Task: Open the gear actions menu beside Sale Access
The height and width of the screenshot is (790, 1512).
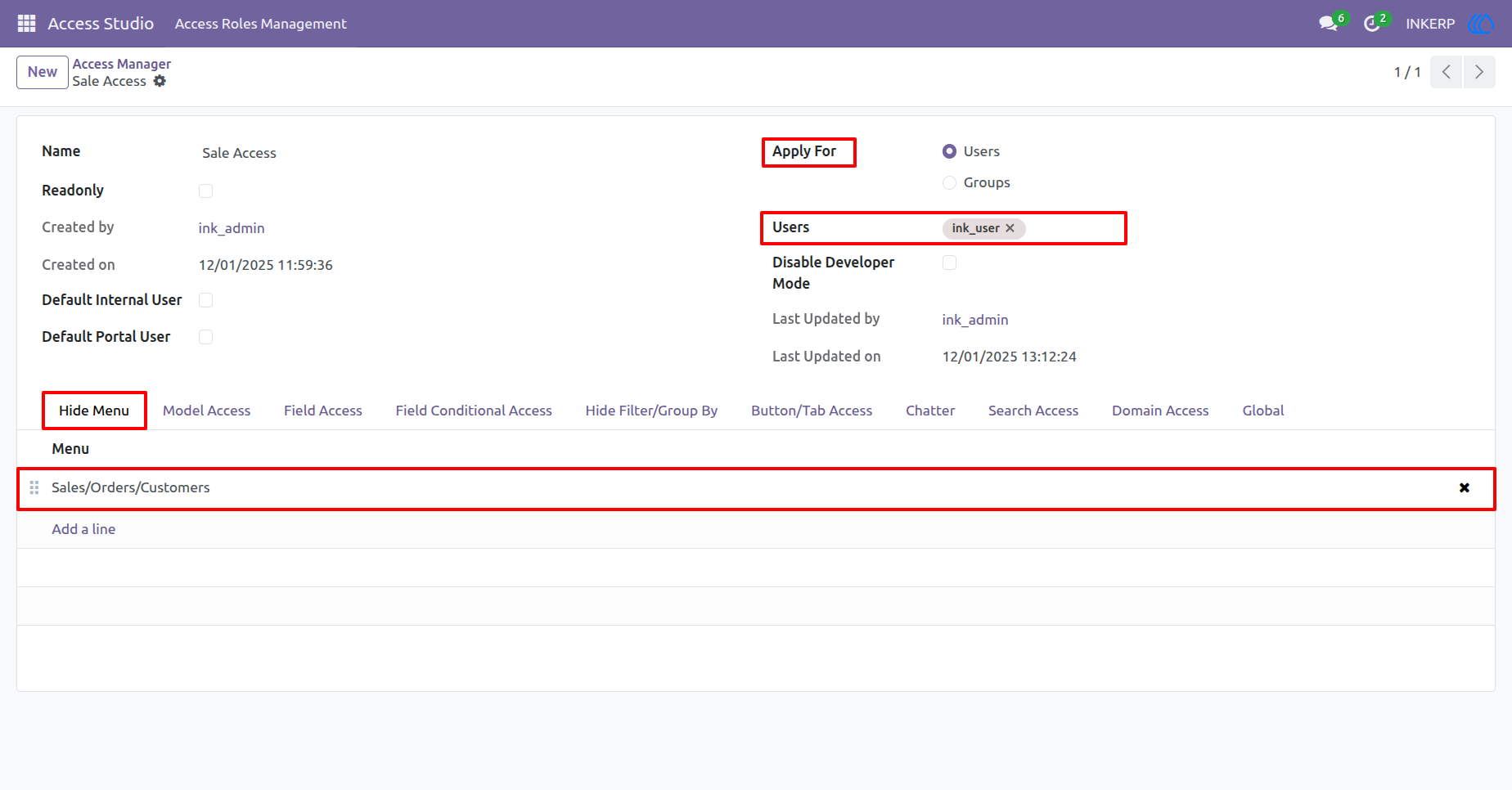Action: pyautogui.click(x=160, y=81)
